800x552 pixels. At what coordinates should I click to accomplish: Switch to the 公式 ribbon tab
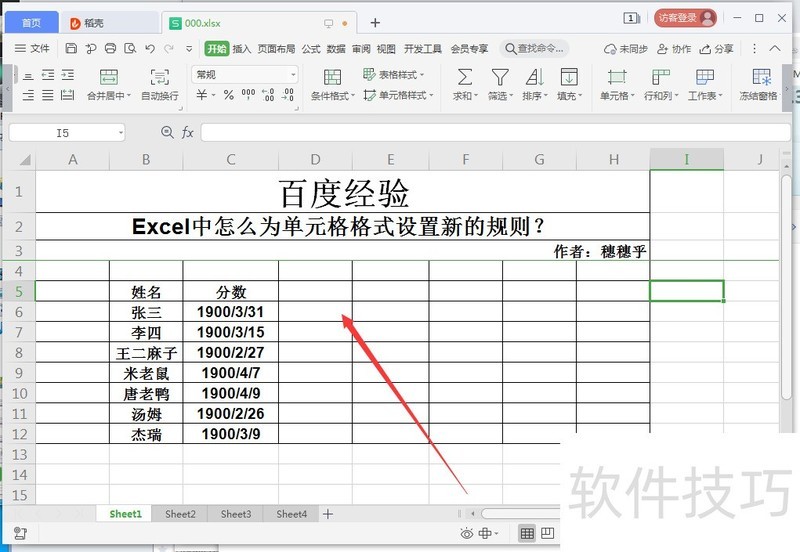click(x=311, y=48)
